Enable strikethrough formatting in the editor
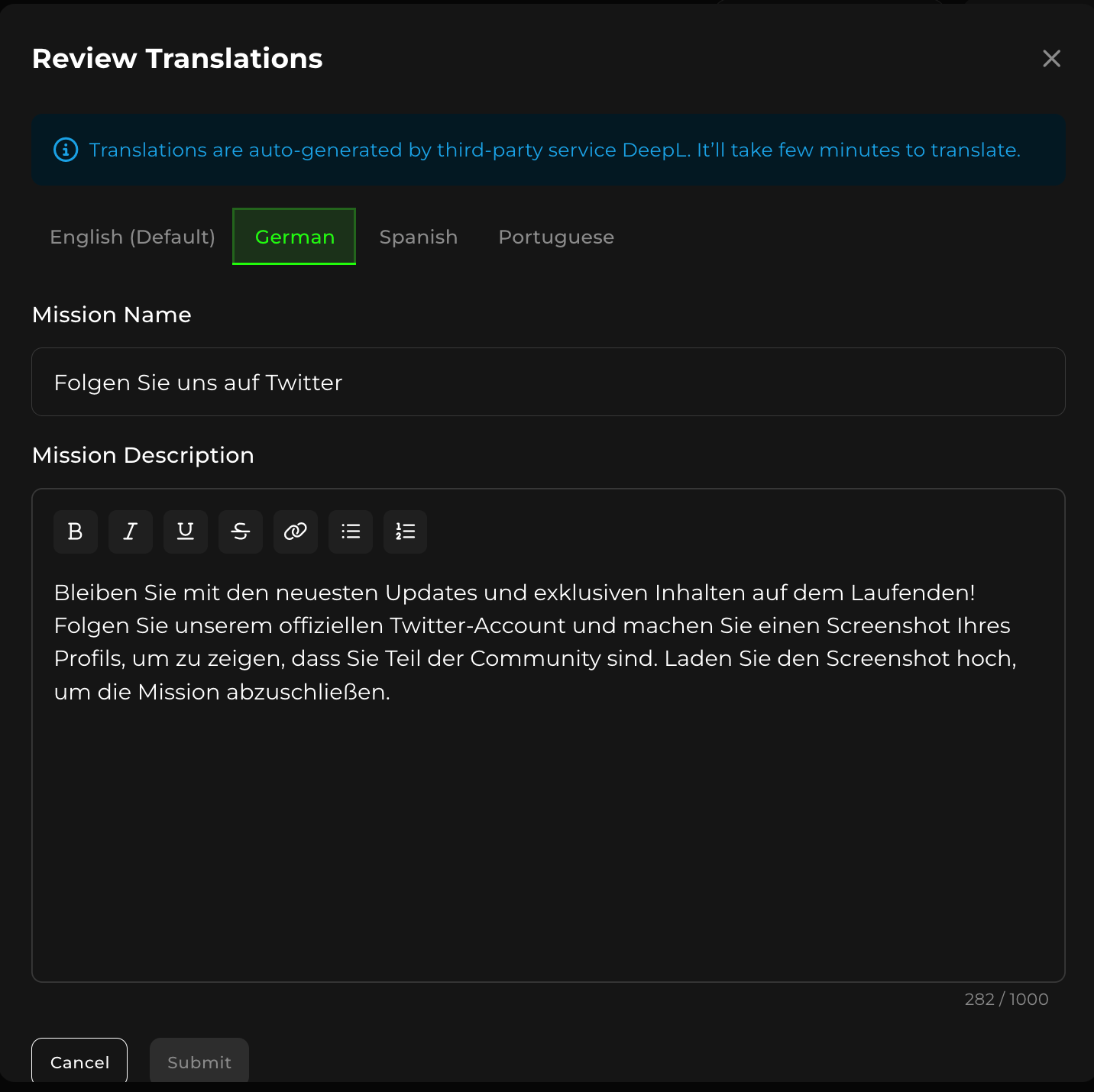The height and width of the screenshot is (1092, 1094). [x=241, y=531]
